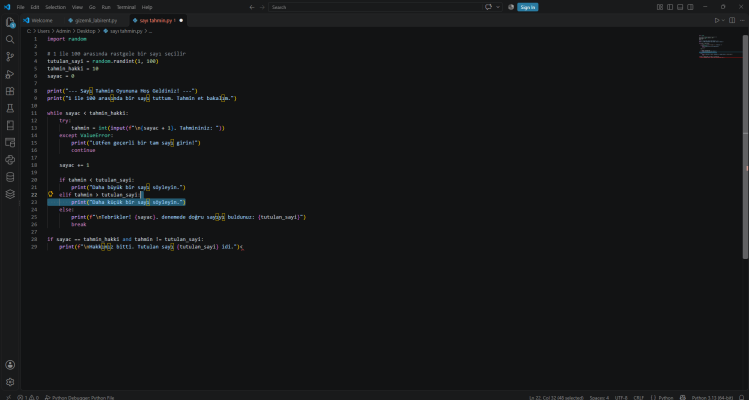The width and height of the screenshot is (749, 400).
Task: Open the Run menu
Action: tap(106, 7)
